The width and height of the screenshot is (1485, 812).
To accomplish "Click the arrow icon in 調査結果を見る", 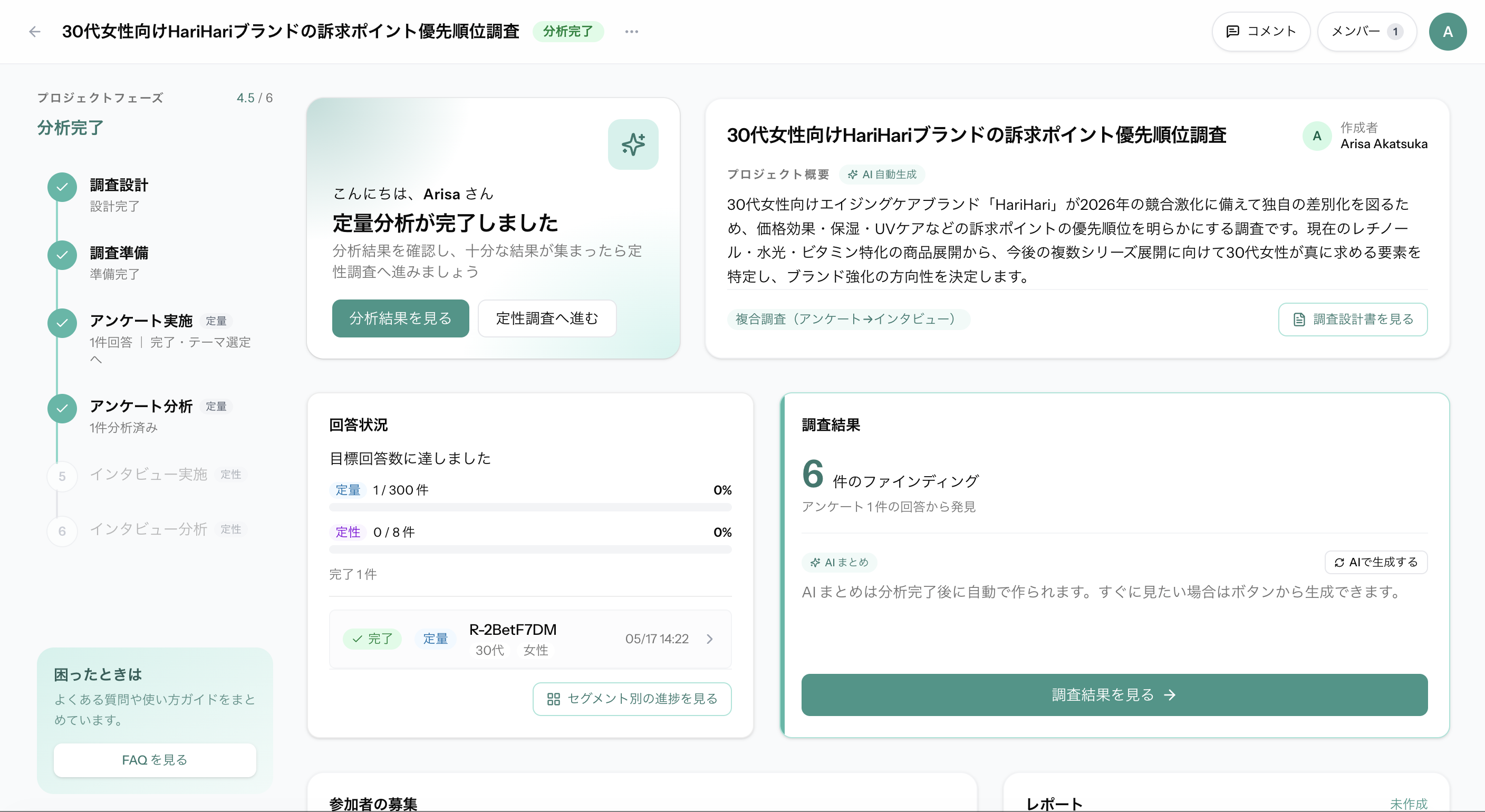I will tap(1170, 695).
